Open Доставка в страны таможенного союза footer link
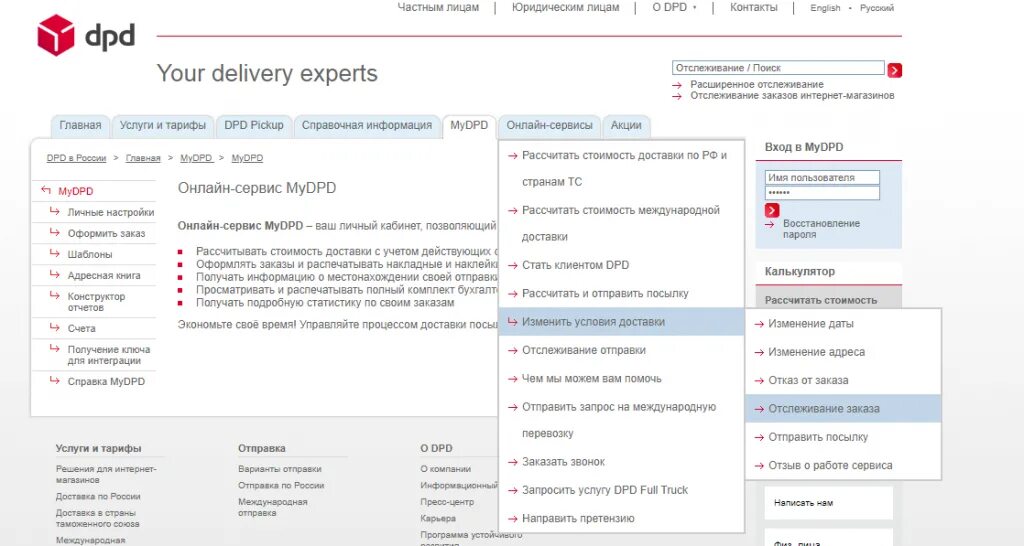Image resolution: width=1024 pixels, height=546 pixels. (97, 518)
